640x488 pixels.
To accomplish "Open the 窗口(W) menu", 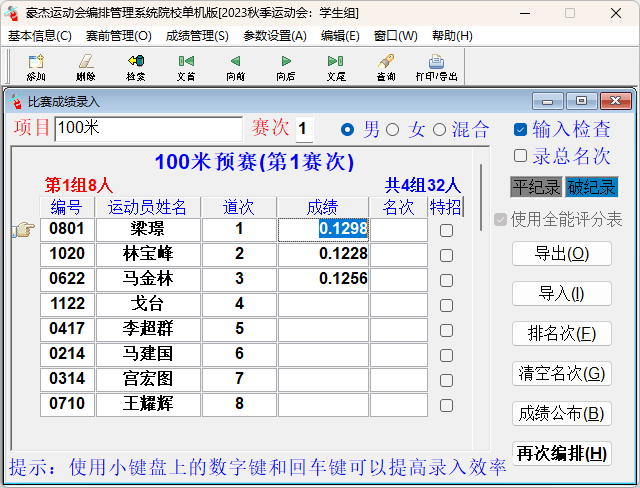I will [396, 36].
